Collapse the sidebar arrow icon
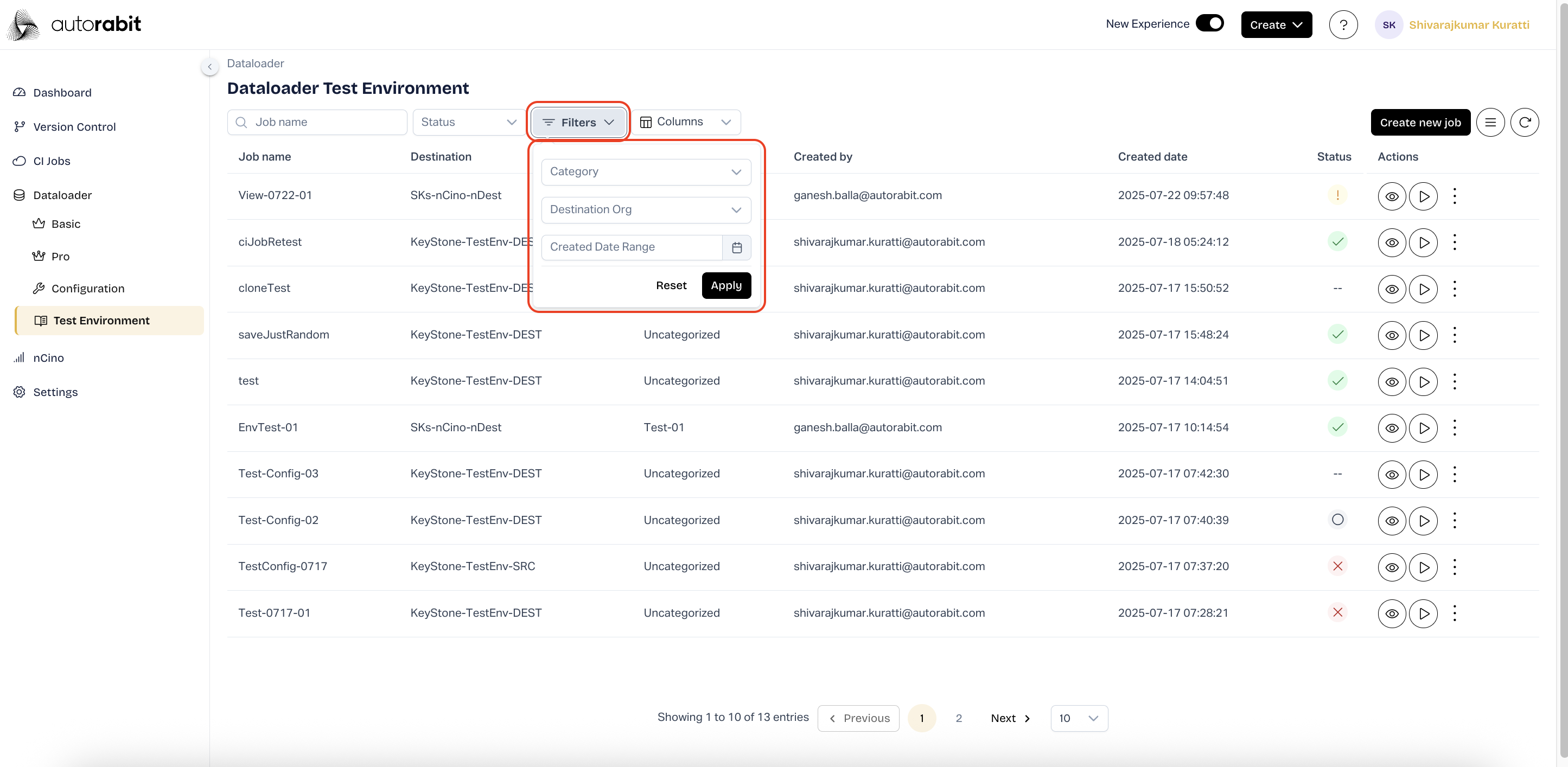This screenshot has height=767, width=1568. (x=209, y=67)
